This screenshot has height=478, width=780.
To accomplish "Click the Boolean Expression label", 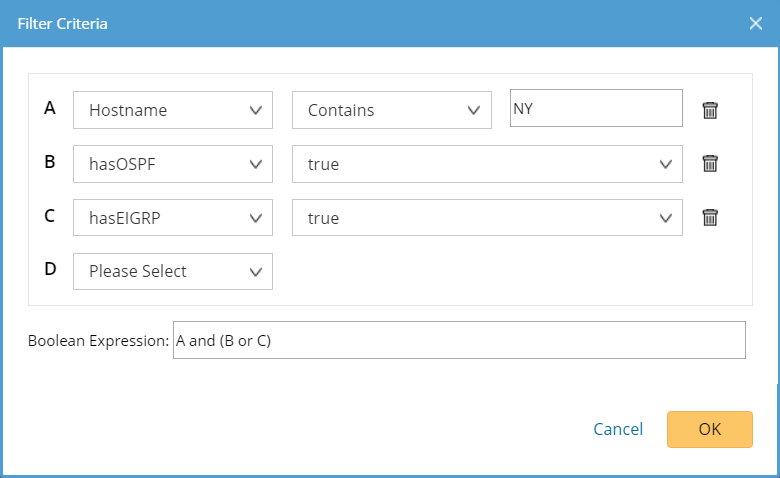I will pyautogui.click(x=98, y=341).
